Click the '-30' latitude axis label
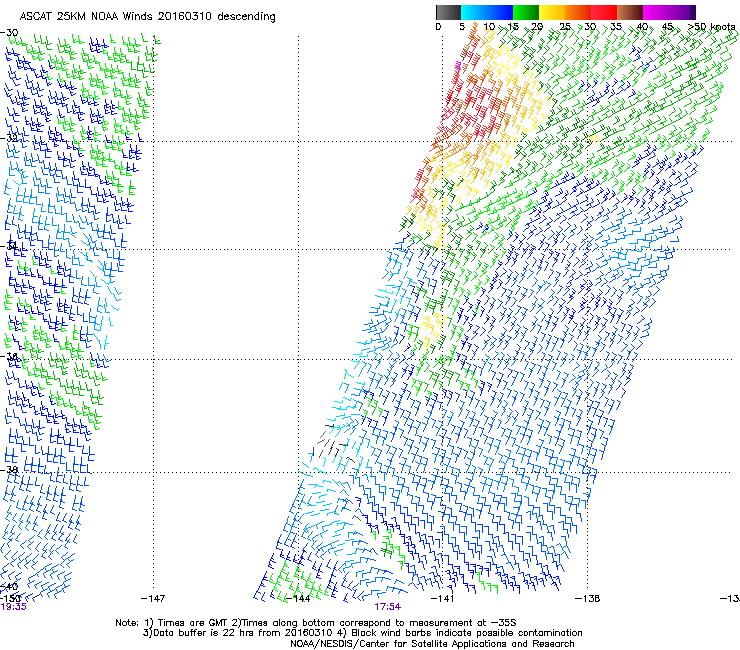 [x=9, y=33]
